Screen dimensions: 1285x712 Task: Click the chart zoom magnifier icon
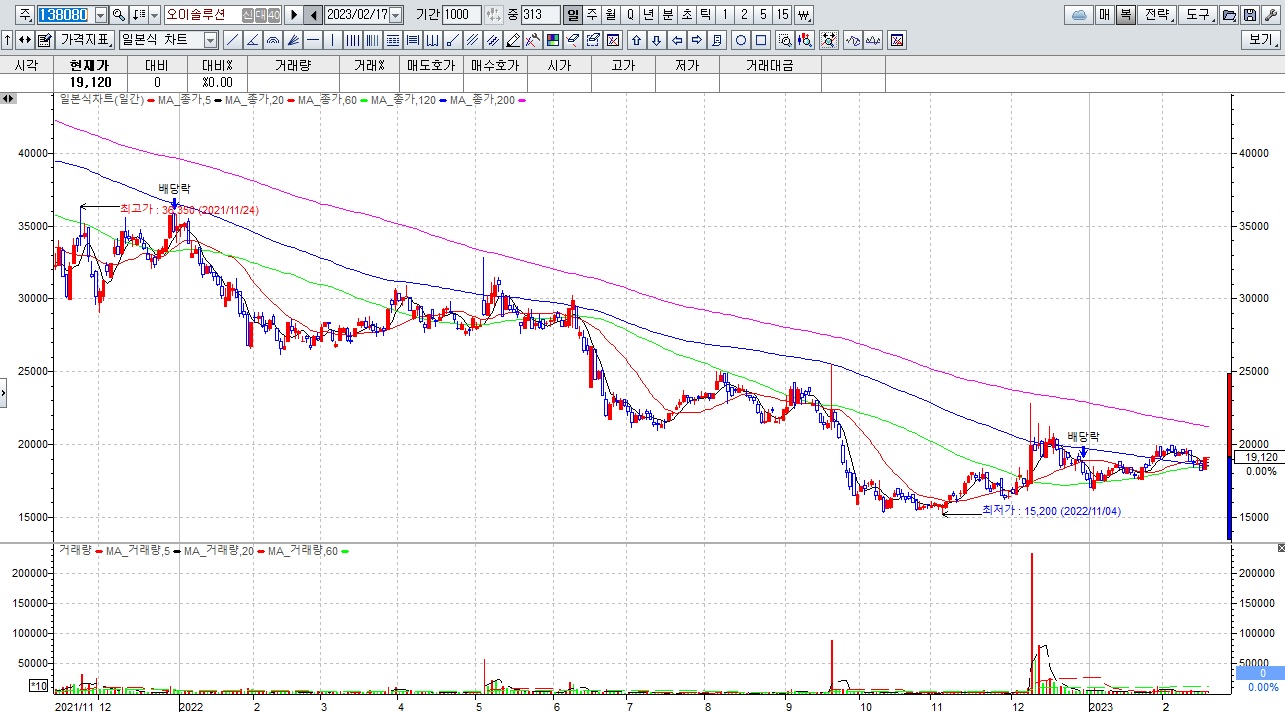[784, 40]
